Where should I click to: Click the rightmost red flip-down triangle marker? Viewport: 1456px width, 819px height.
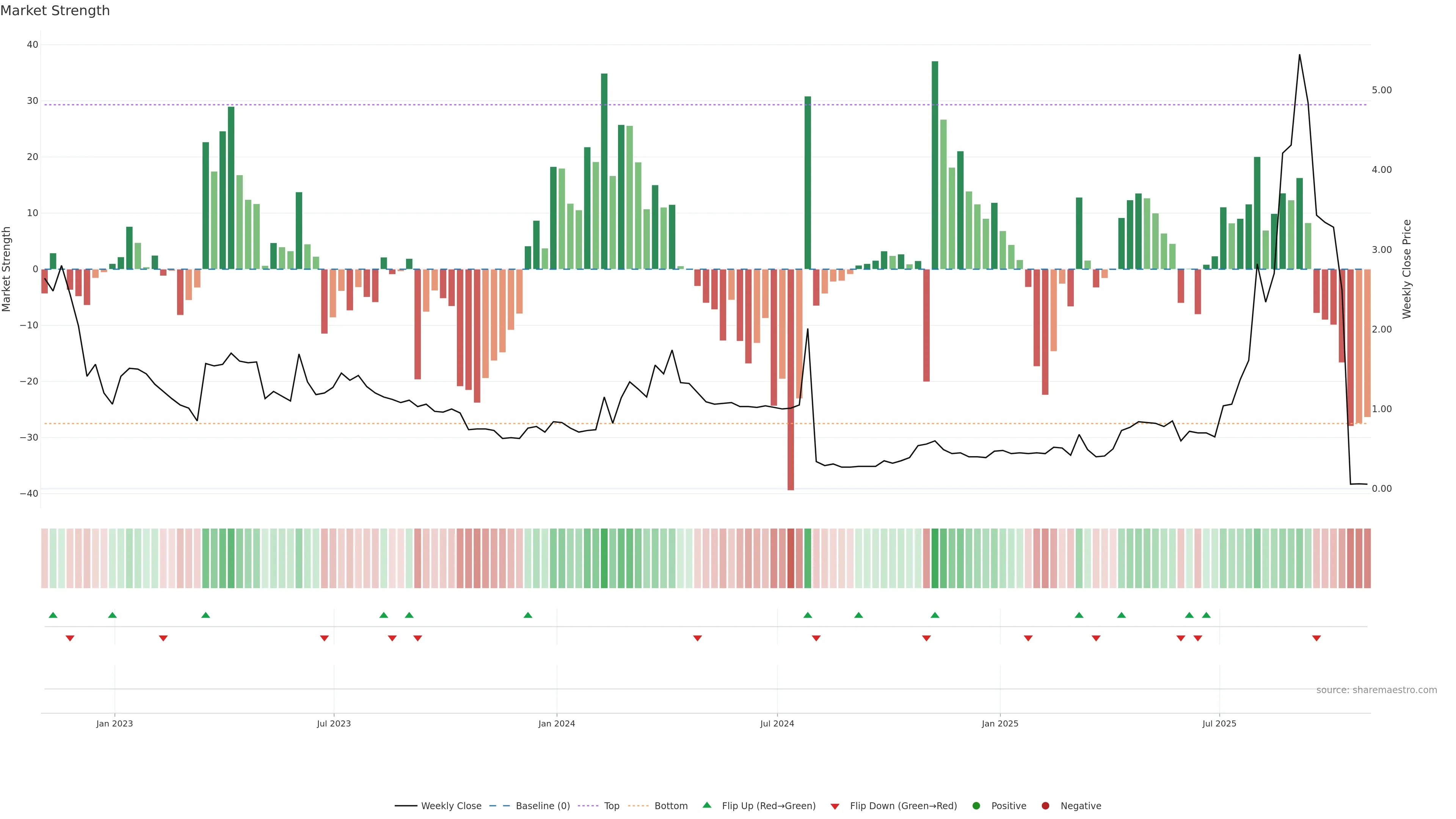coord(1316,638)
